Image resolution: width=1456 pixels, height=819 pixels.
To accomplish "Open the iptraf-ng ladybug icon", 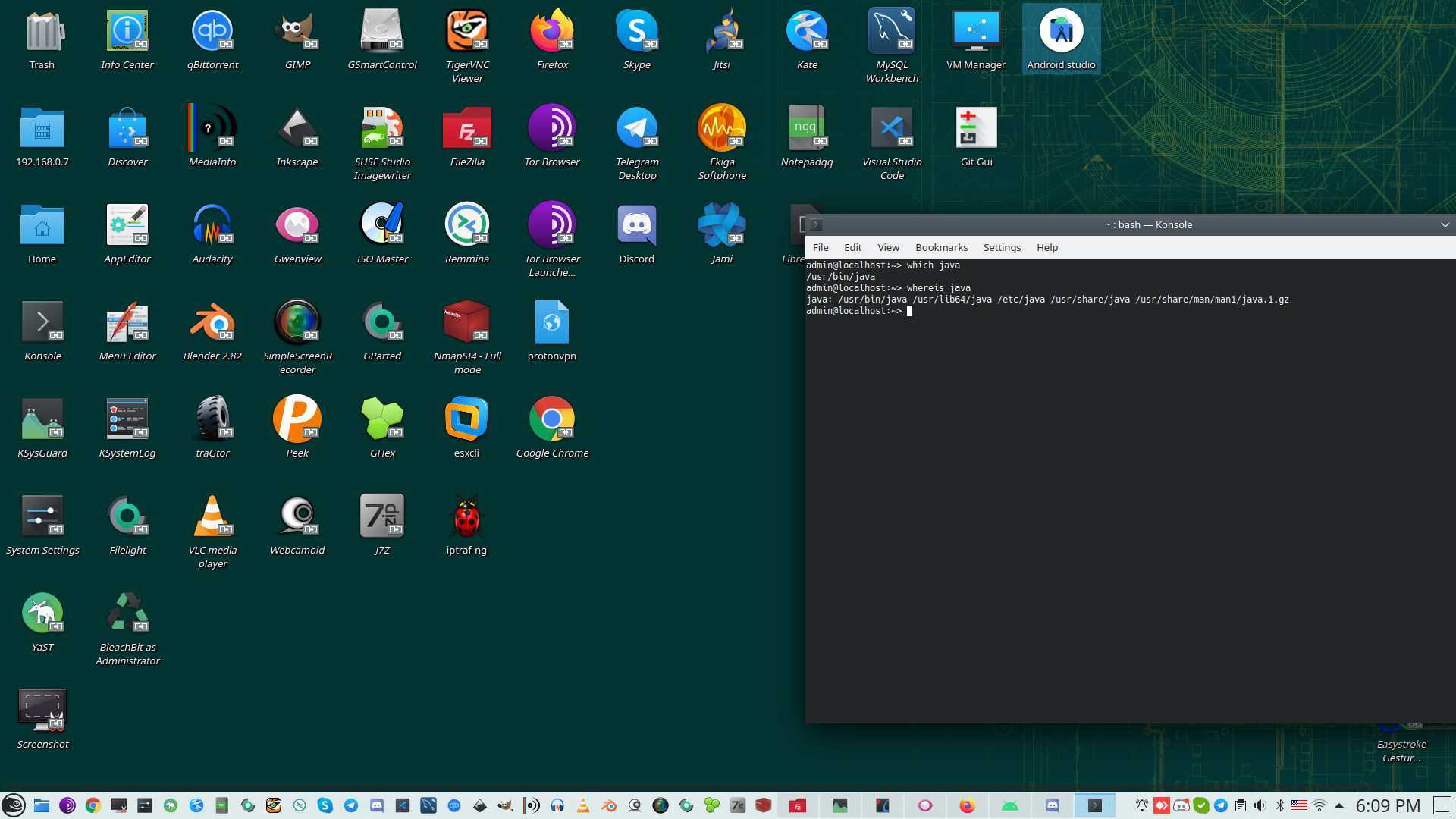I will coord(467,516).
